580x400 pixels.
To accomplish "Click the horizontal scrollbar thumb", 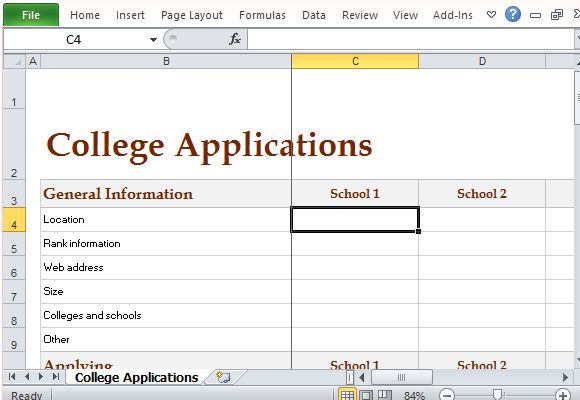I will click(x=401, y=377).
